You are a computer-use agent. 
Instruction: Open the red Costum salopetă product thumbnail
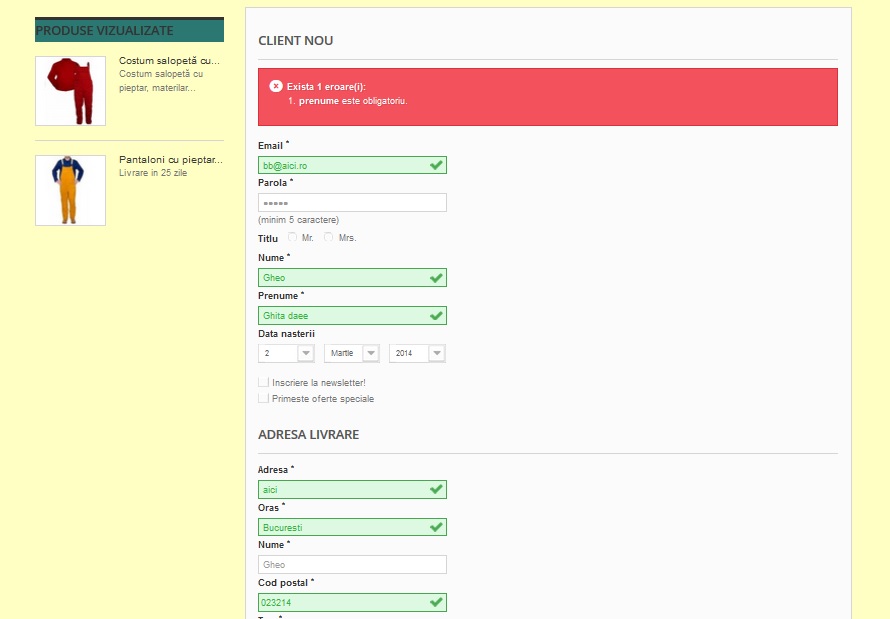coord(70,91)
